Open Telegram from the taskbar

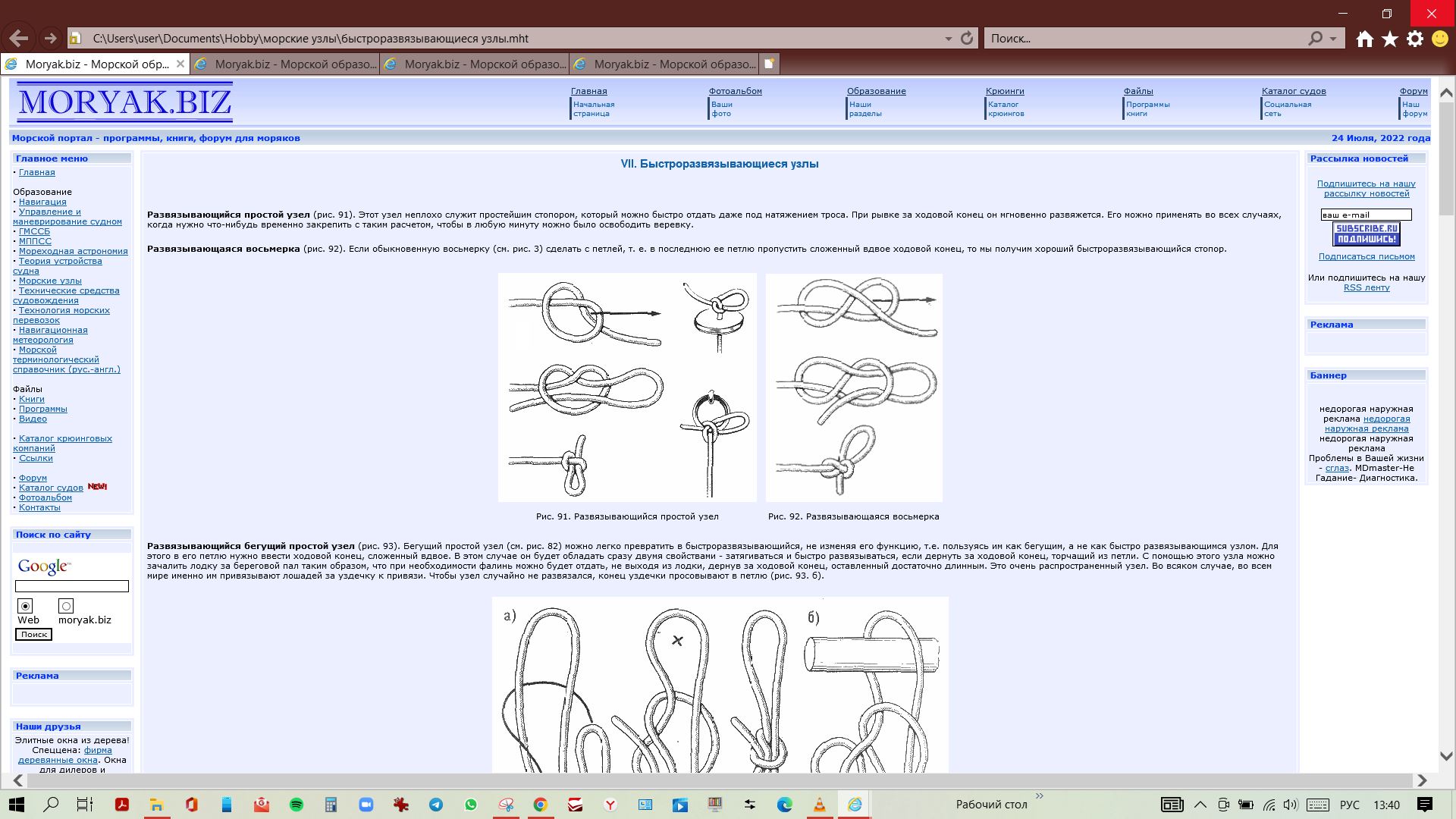tap(436, 805)
